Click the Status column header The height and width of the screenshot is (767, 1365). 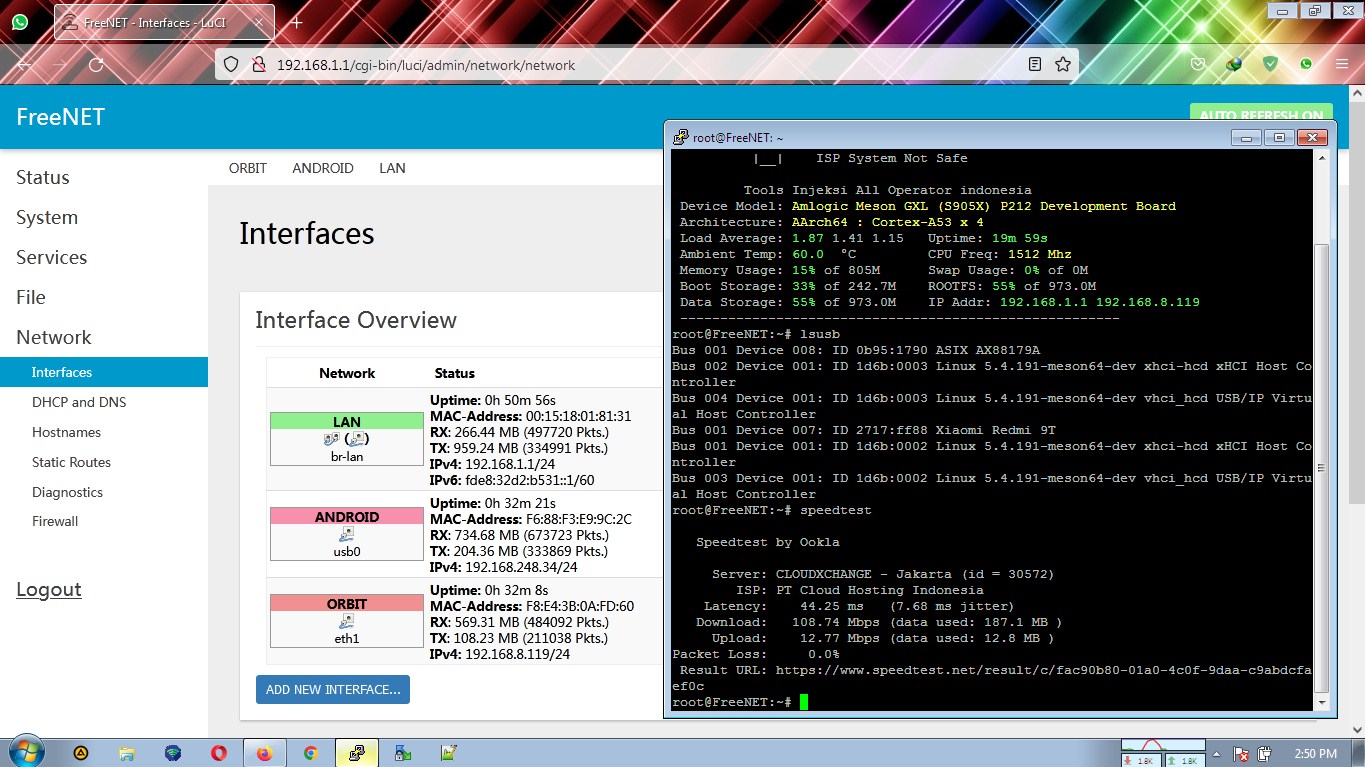(455, 373)
